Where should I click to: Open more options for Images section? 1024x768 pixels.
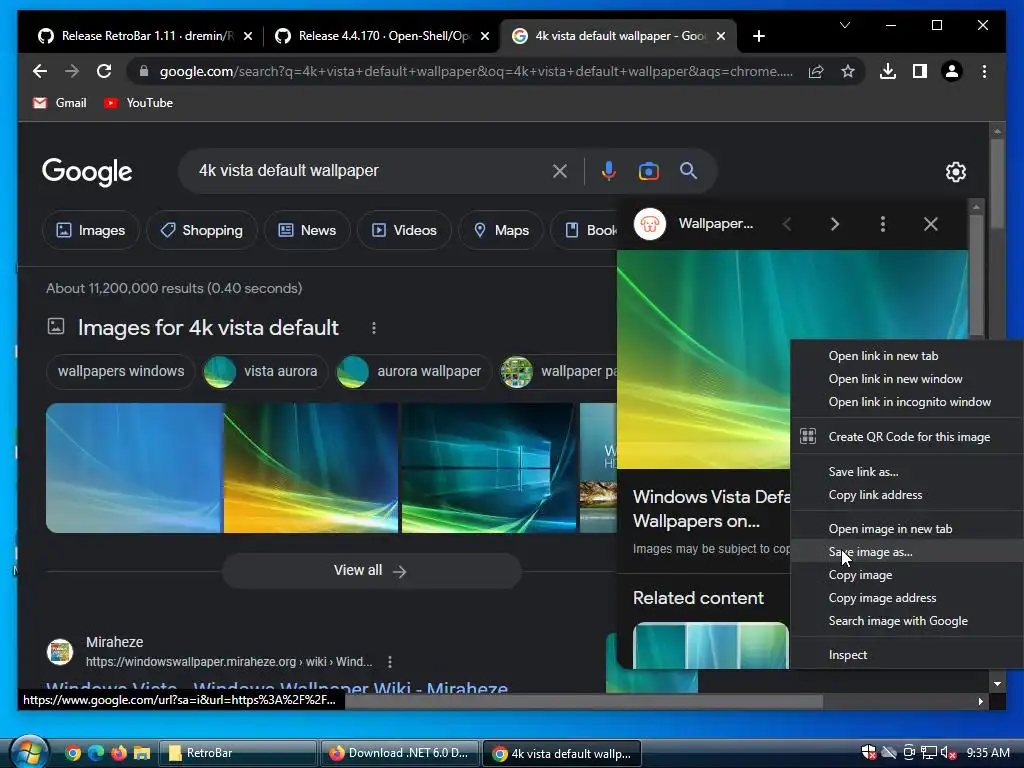tap(374, 328)
